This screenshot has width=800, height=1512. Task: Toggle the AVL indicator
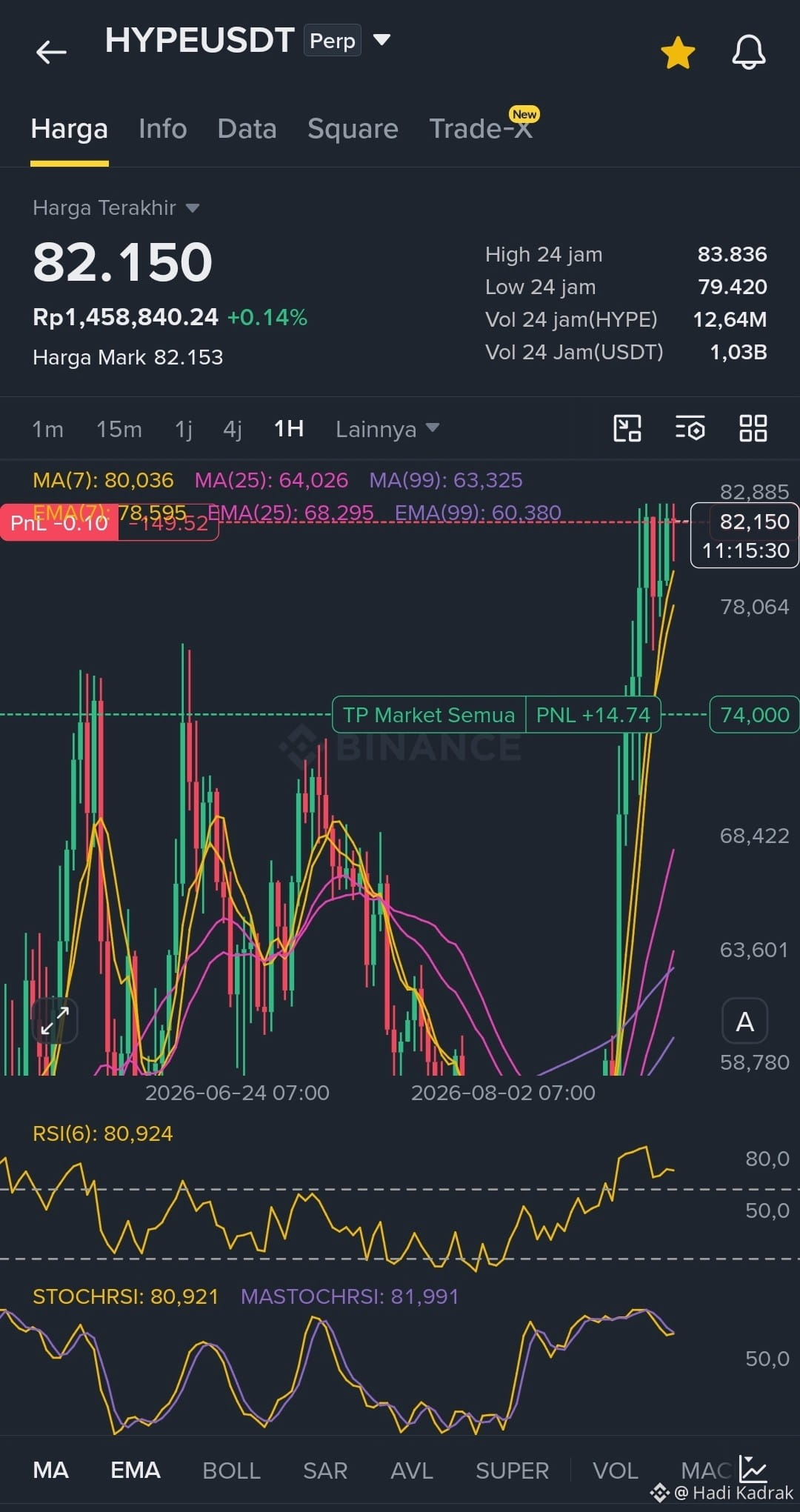pos(412,1471)
